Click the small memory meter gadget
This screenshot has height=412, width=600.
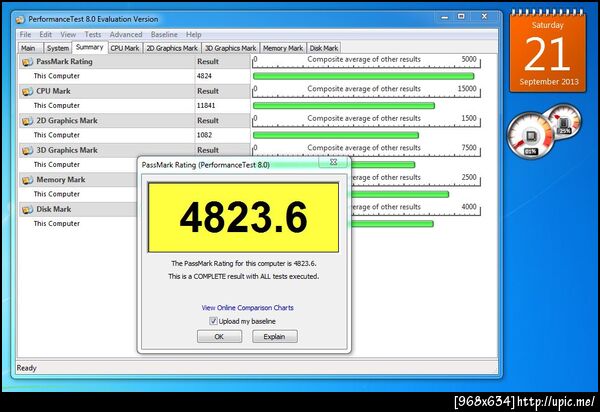pos(564,122)
